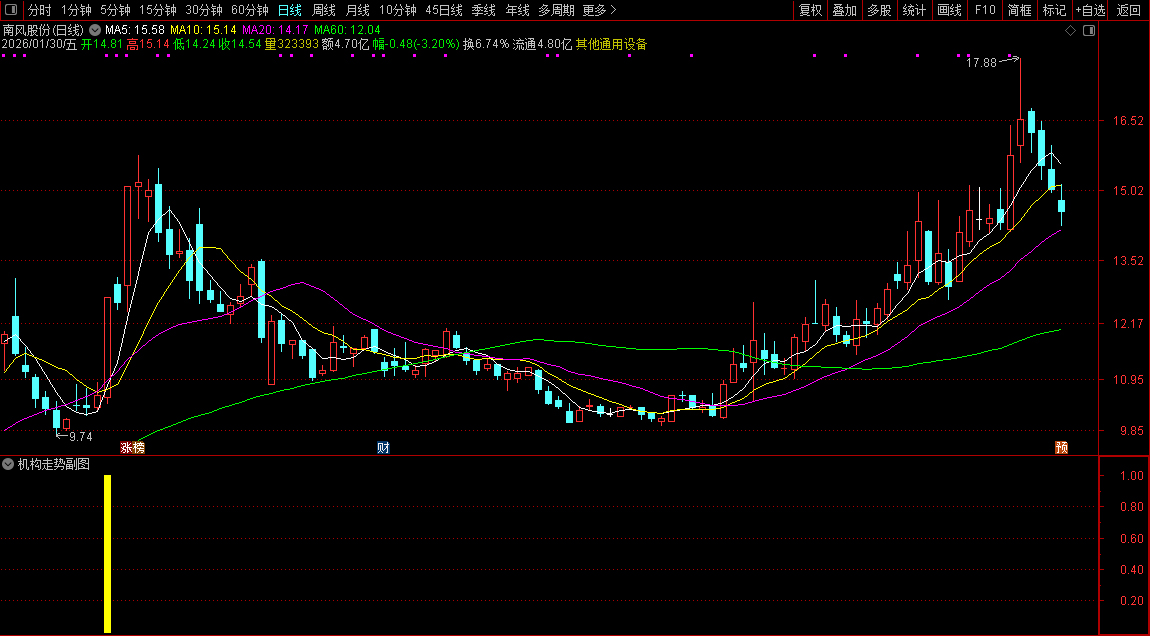Switch to 10分钟 period
The image size is (1150, 636).
coord(398,10)
